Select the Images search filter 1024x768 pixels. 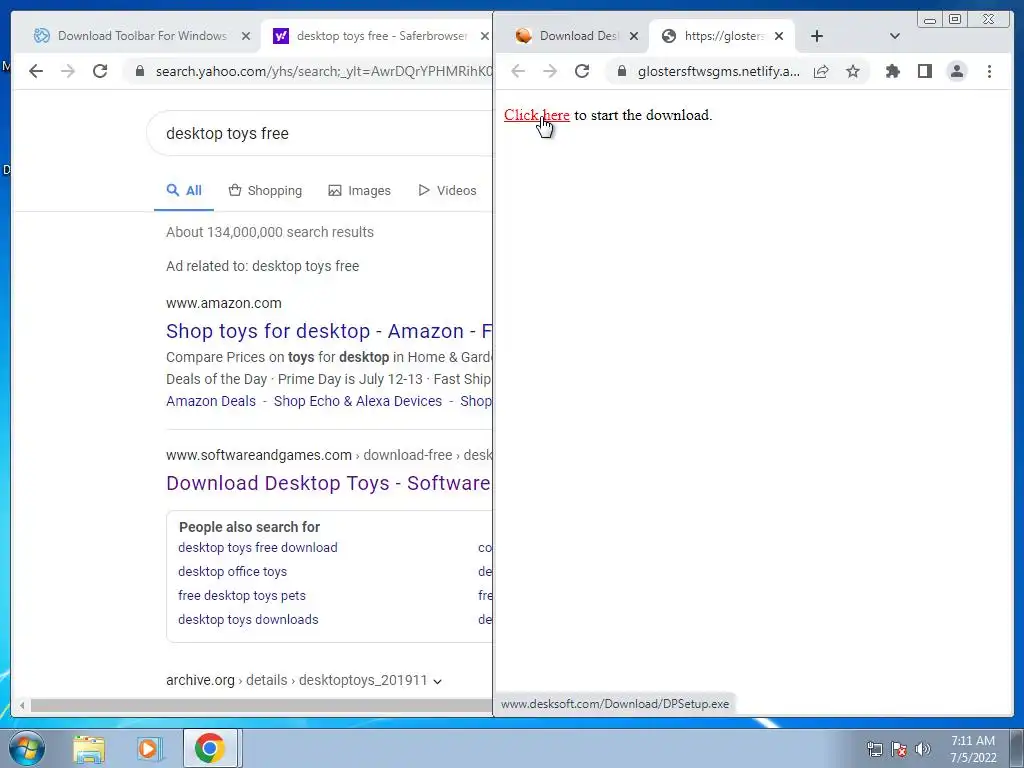click(359, 191)
